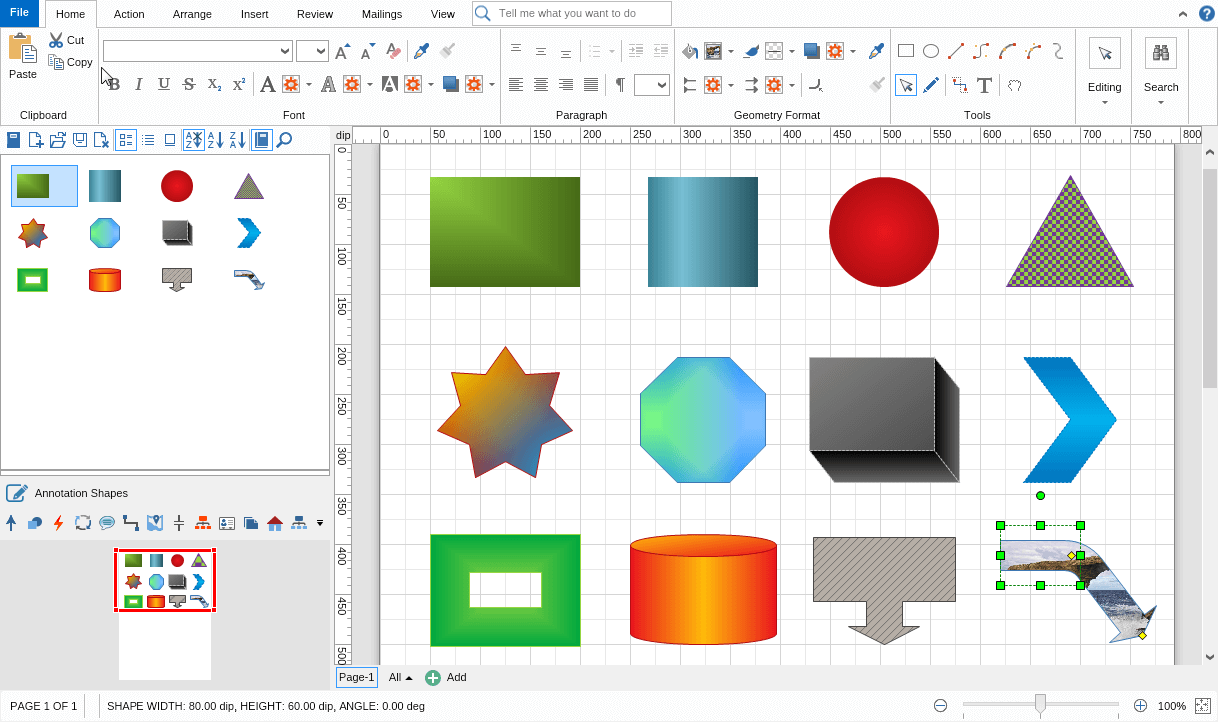The image size is (1218, 722).
Task: Click the shrink font size icon
Action: coord(368,51)
